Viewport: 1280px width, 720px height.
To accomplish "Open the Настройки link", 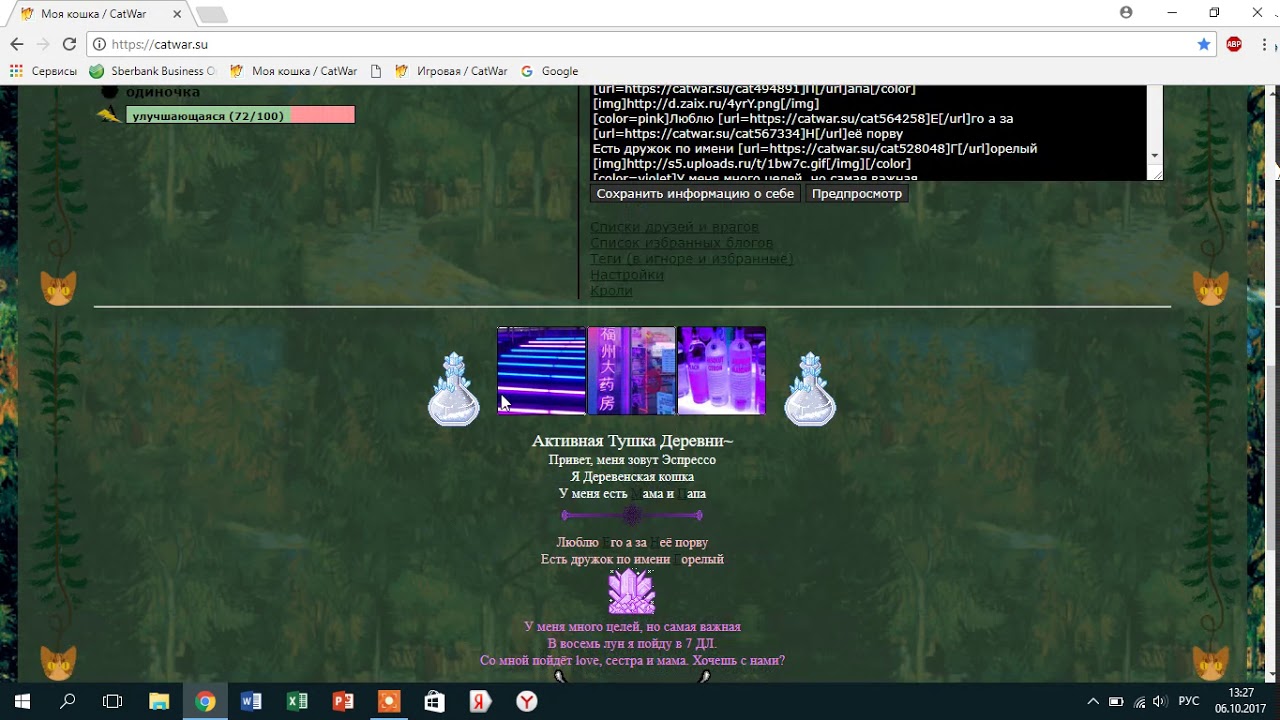I will tap(627, 275).
